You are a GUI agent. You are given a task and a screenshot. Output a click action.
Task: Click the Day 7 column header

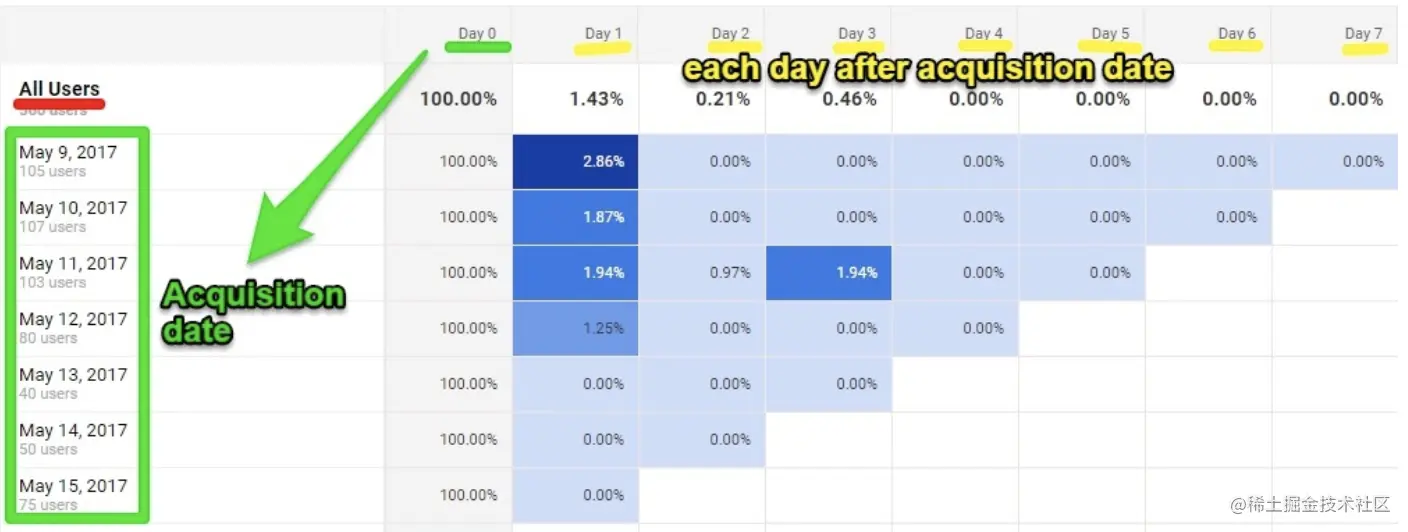pyautogui.click(x=1364, y=33)
